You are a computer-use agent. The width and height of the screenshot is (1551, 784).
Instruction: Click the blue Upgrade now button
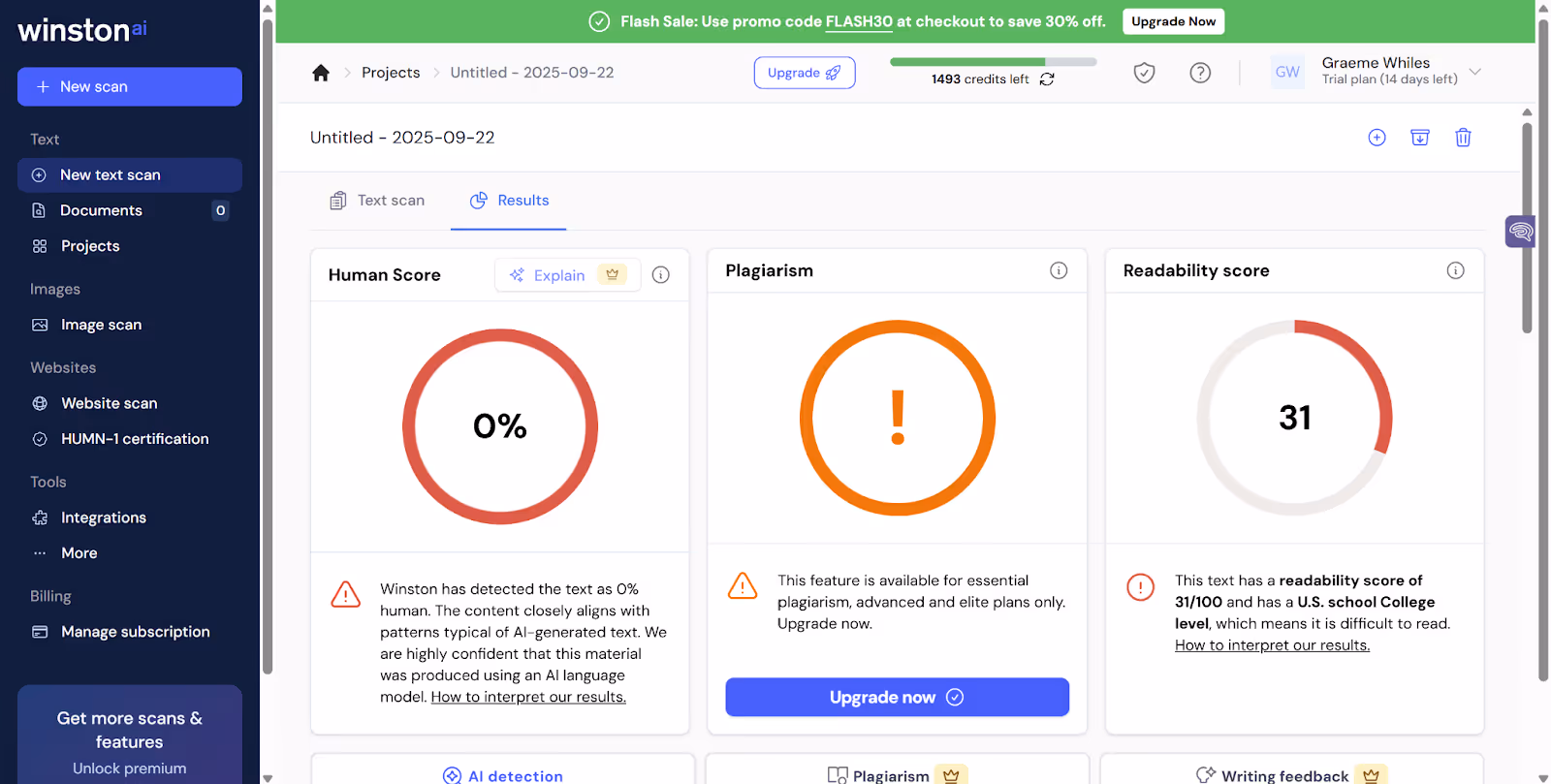898,697
